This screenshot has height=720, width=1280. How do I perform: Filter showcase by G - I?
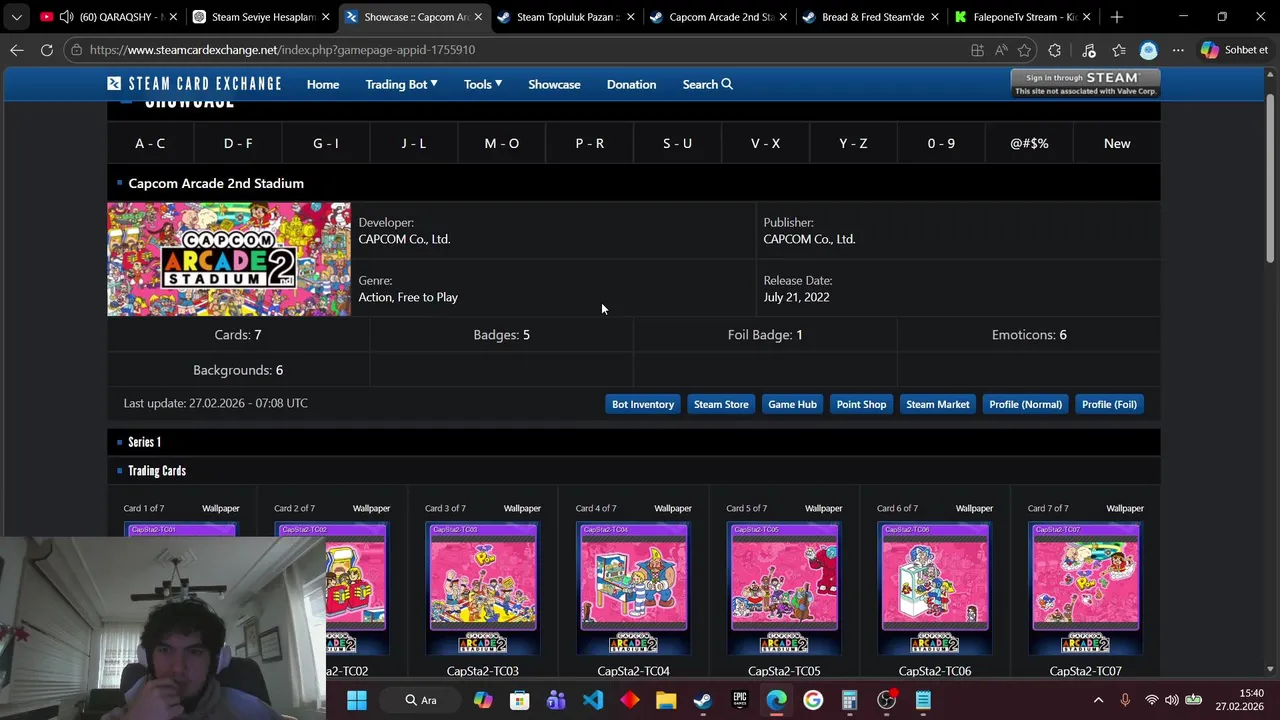(x=326, y=143)
